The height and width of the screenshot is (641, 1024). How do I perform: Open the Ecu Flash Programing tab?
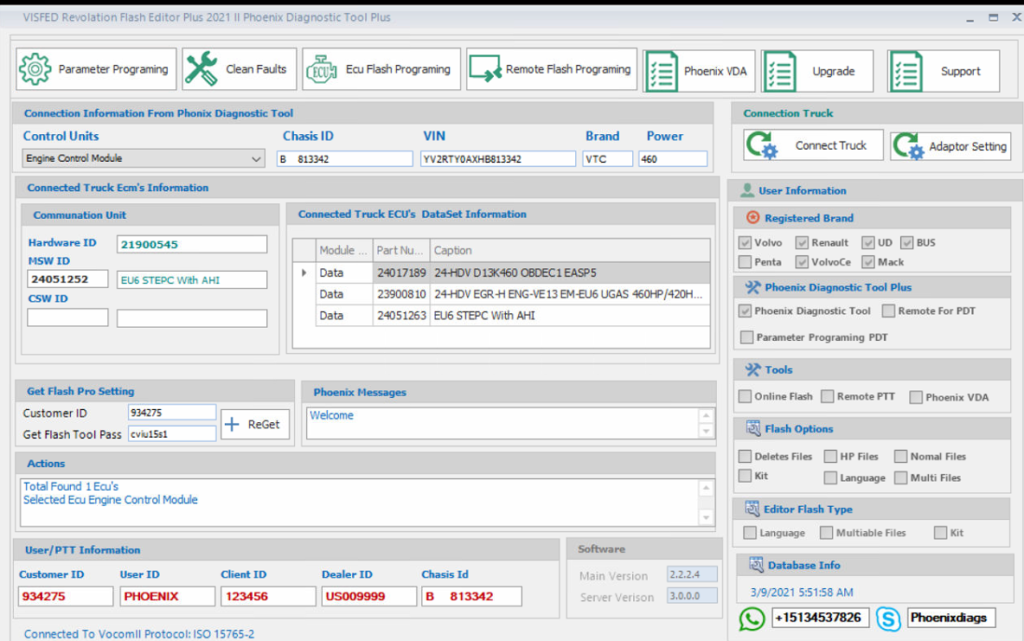pos(381,69)
